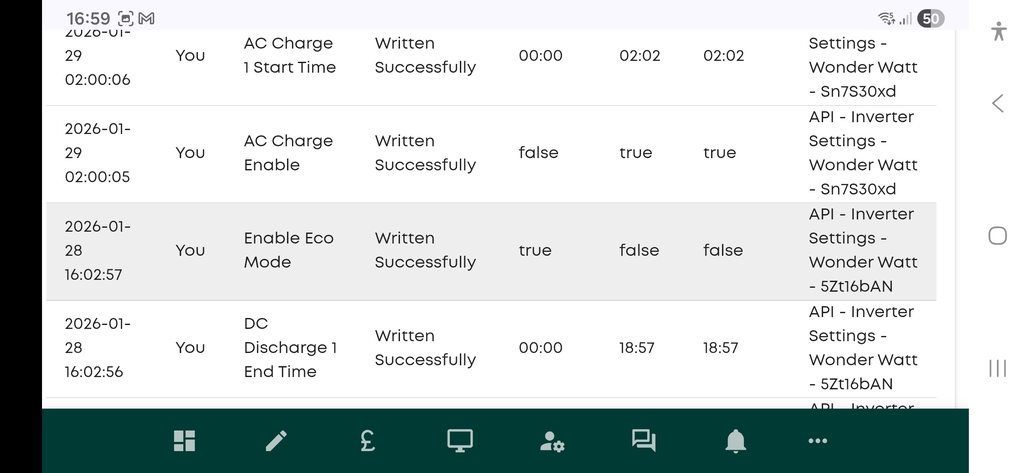Click the AC Charge Enable setting name

coord(288,153)
